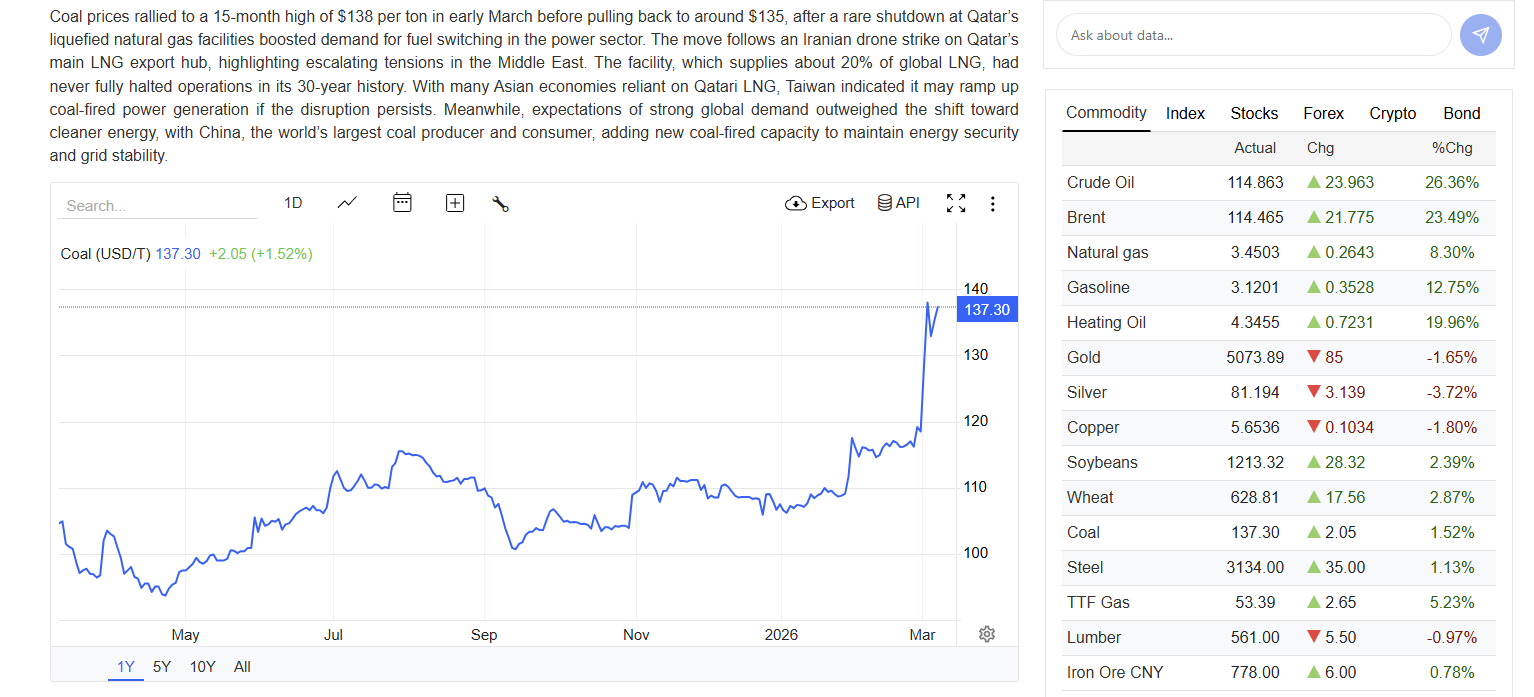Enter fullscreen chart mode
The width and height of the screenshot is (1534, 697).
[956, 203]
